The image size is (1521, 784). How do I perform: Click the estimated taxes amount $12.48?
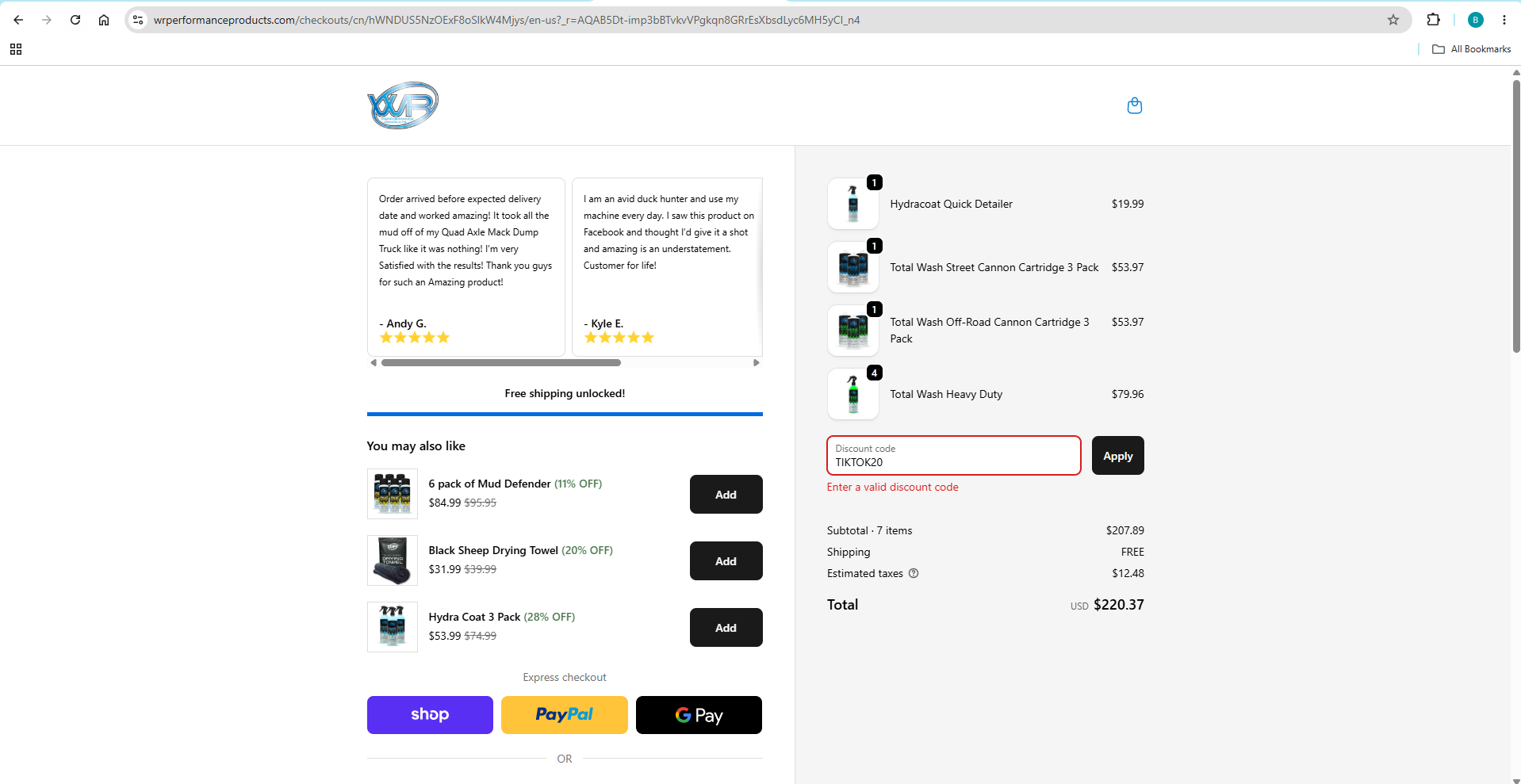pyautogui.click(x=1128, y=573)
